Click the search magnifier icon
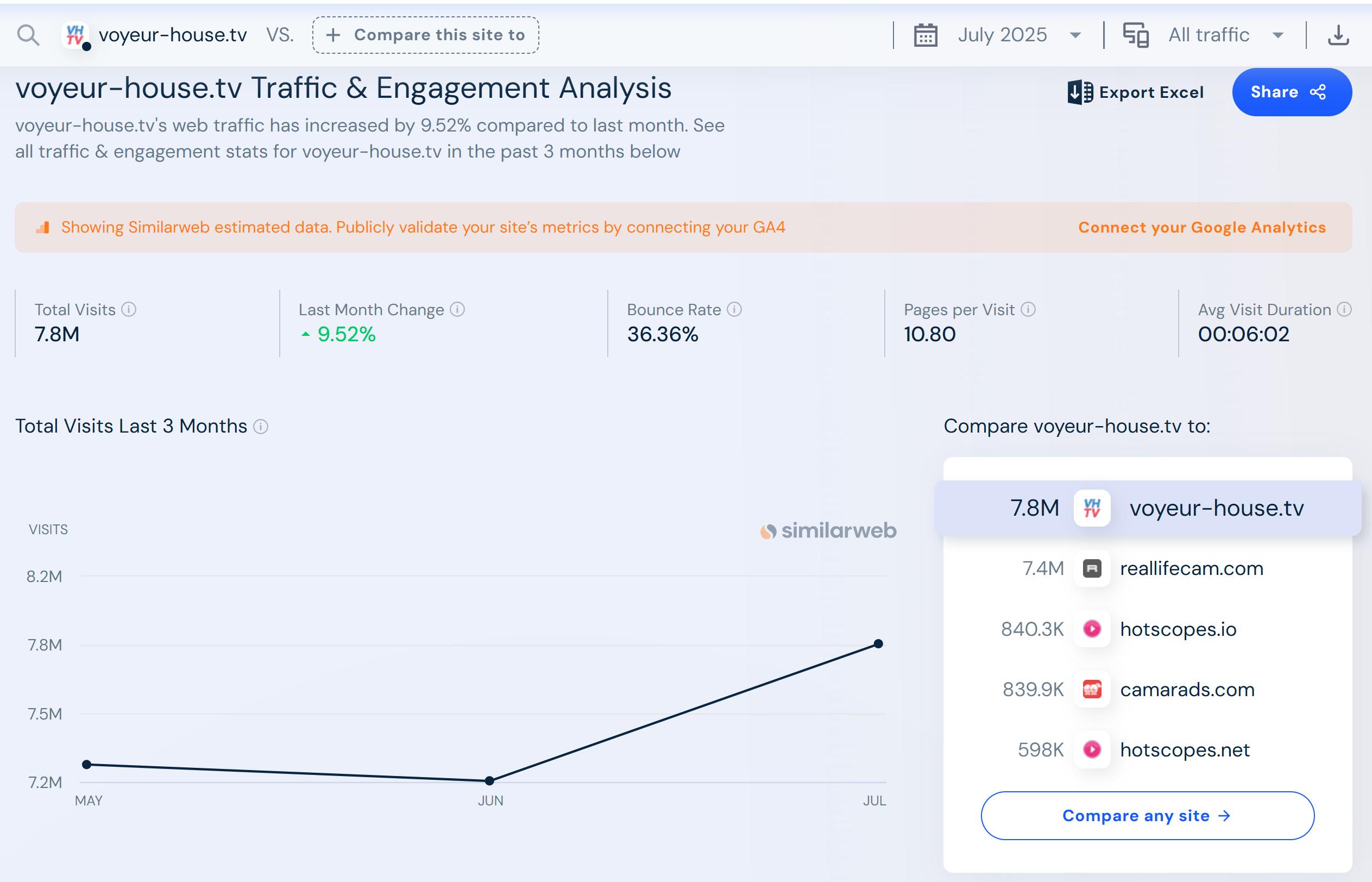 (x=28, y=35)
